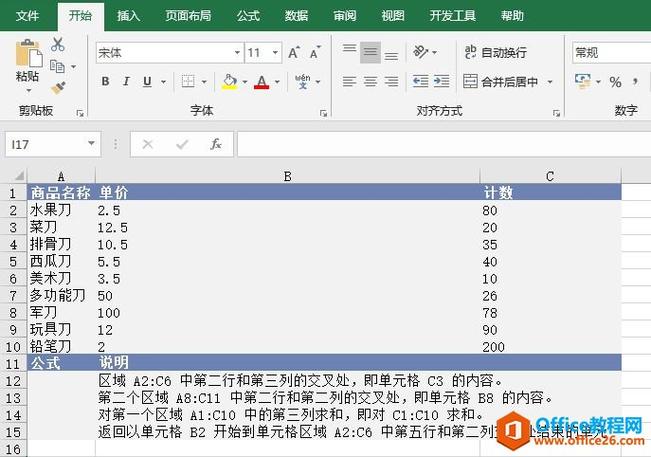Apply percent style
The image size is (651, 457).
click(x=615, y=82)
